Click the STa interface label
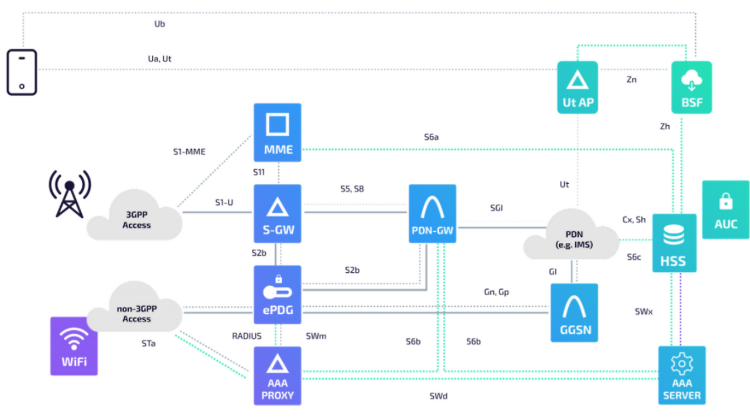 tap(149, 343)
